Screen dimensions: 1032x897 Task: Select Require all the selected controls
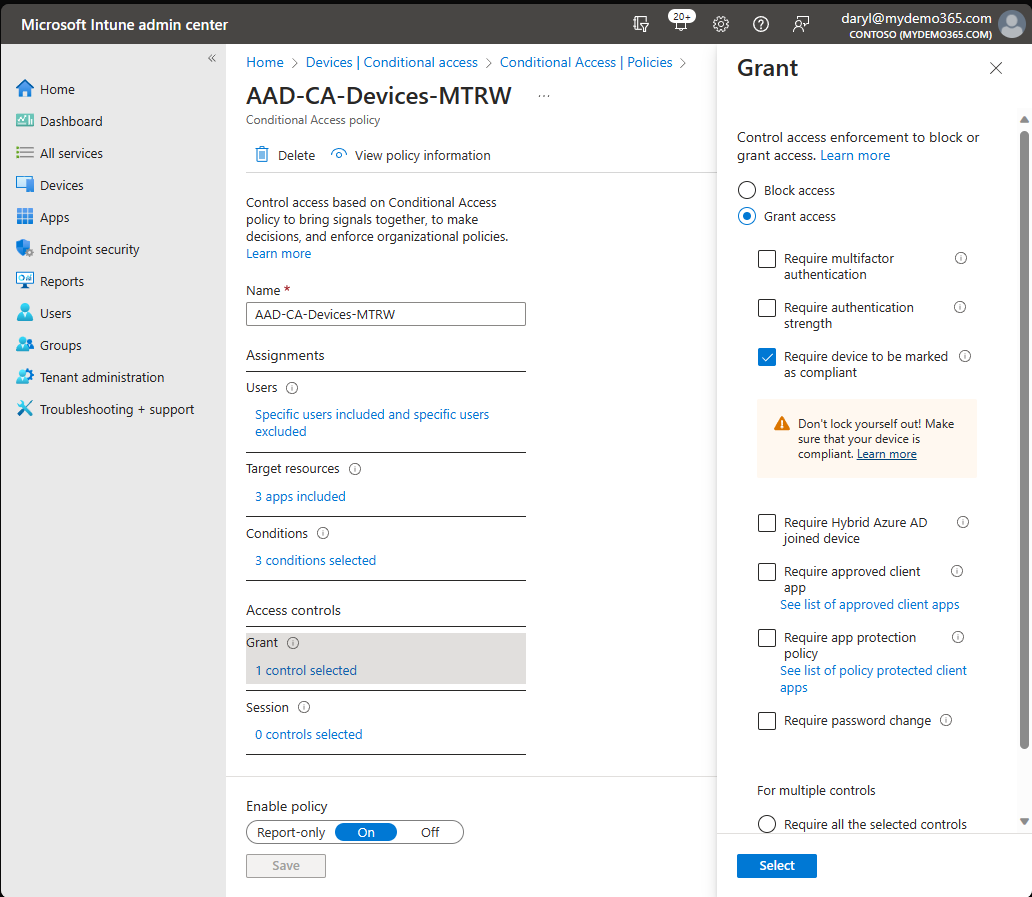point(767,824)
